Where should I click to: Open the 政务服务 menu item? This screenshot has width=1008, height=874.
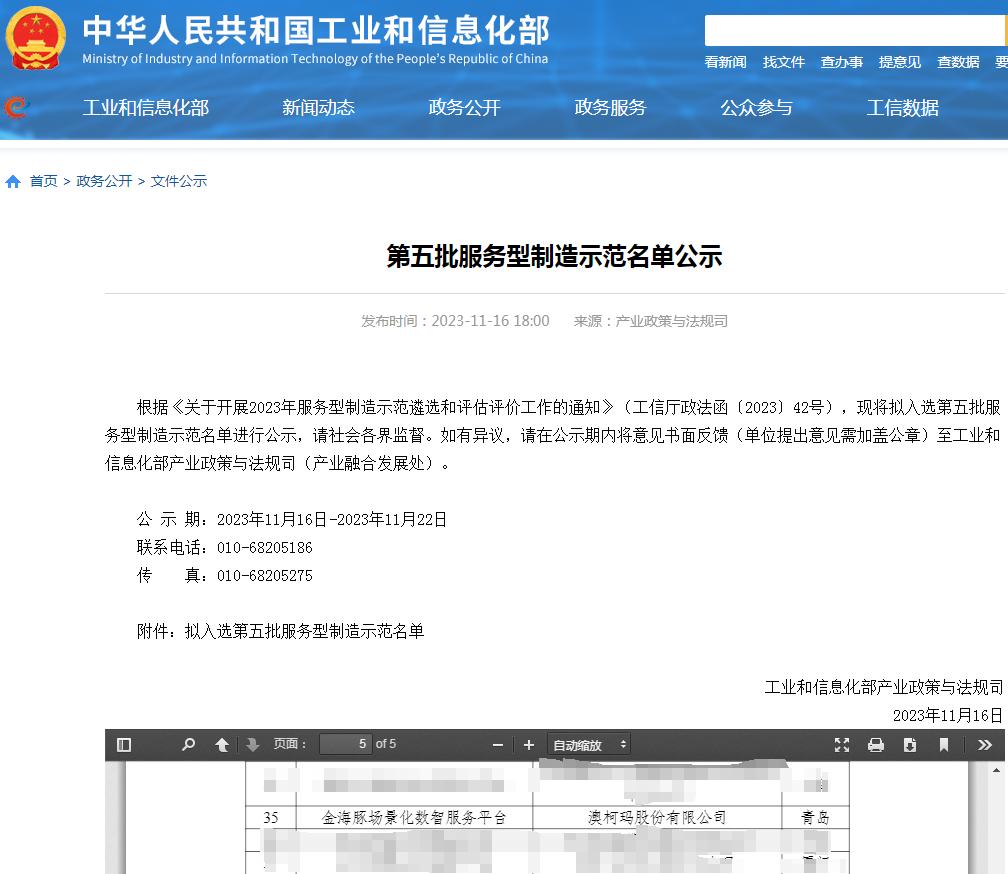611,107
